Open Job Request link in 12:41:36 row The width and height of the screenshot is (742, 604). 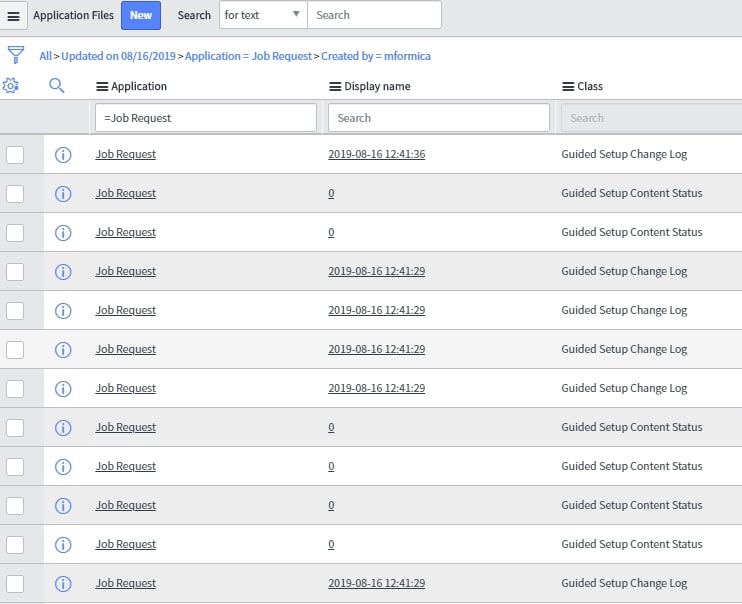[x=125, y=154]
